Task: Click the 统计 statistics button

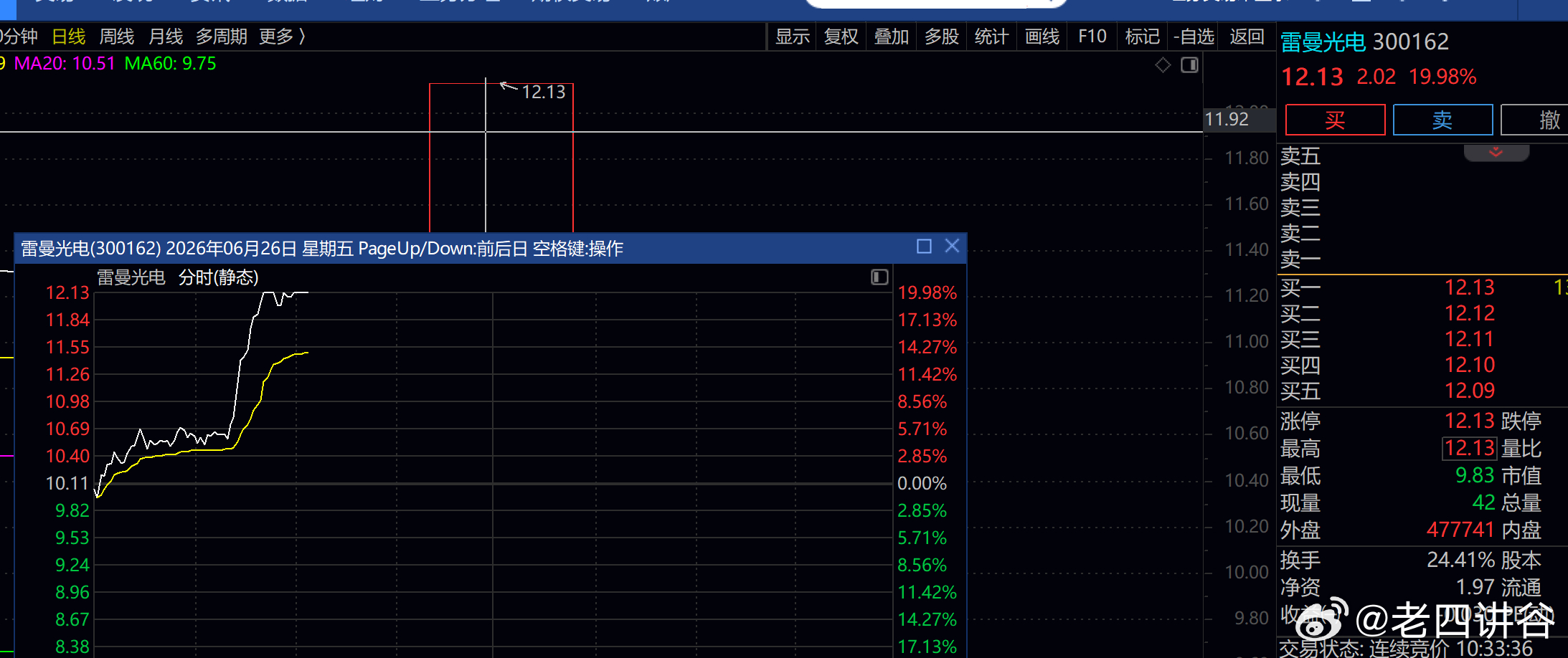Action: click(992, 37)
